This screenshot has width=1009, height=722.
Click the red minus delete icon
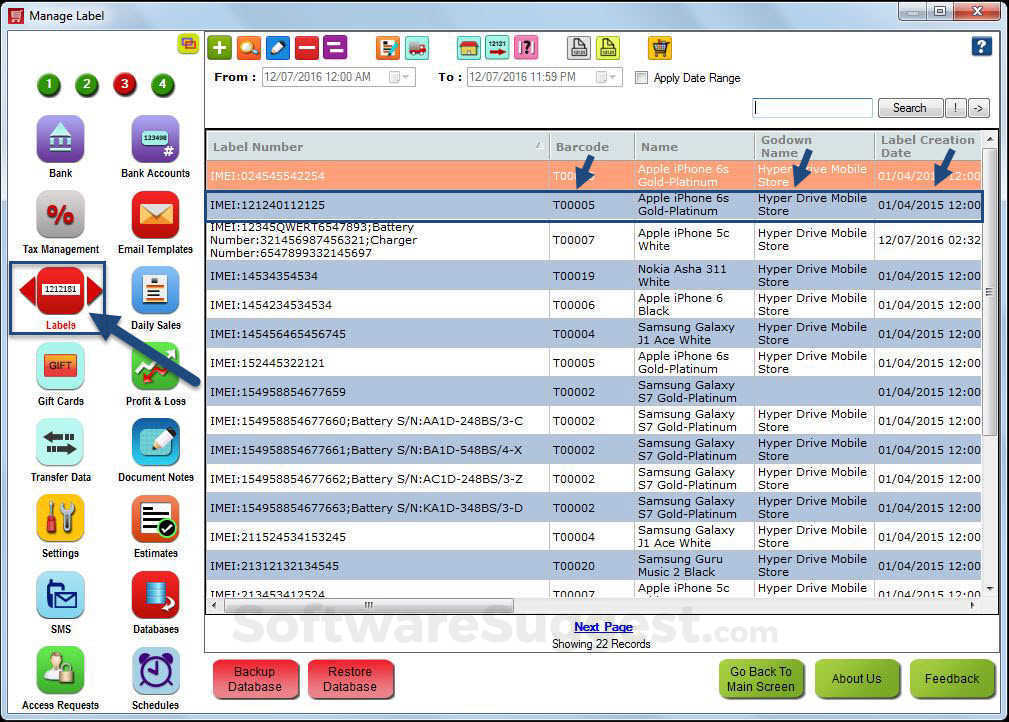tap(306, 47)
